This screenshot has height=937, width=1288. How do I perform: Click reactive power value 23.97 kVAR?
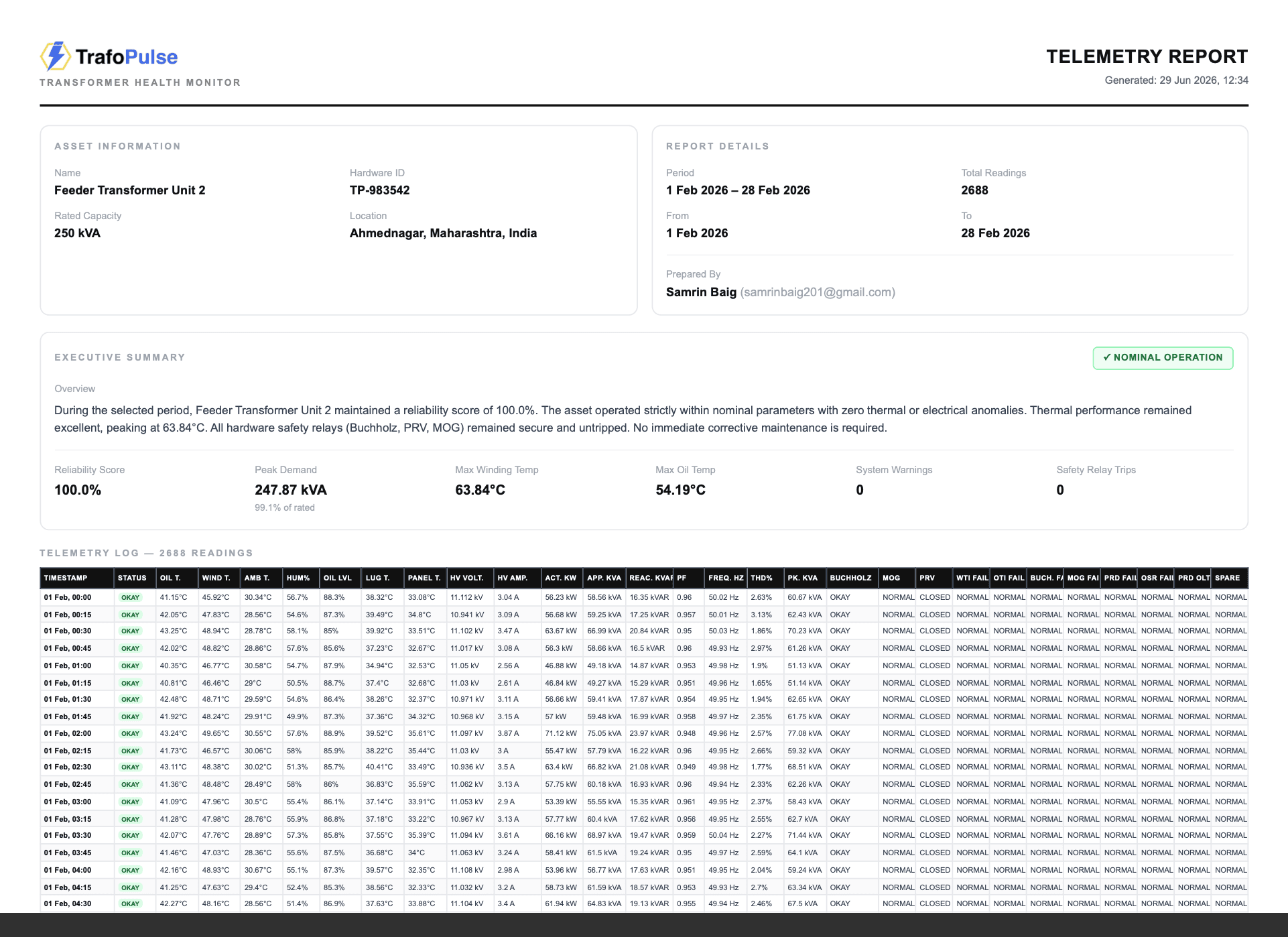649,733
